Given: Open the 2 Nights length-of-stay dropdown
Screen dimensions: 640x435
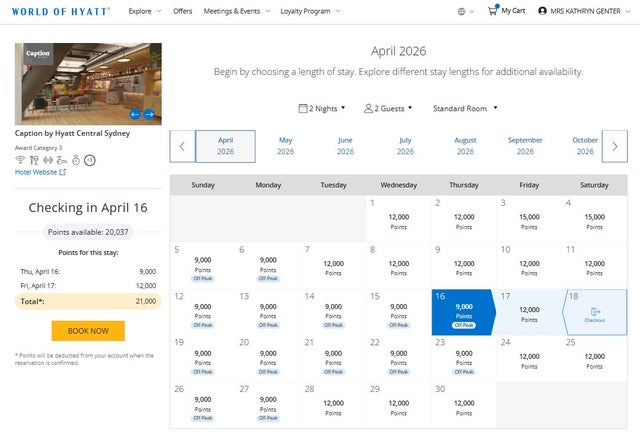Looking at the screenshot, I should (322, 108).
